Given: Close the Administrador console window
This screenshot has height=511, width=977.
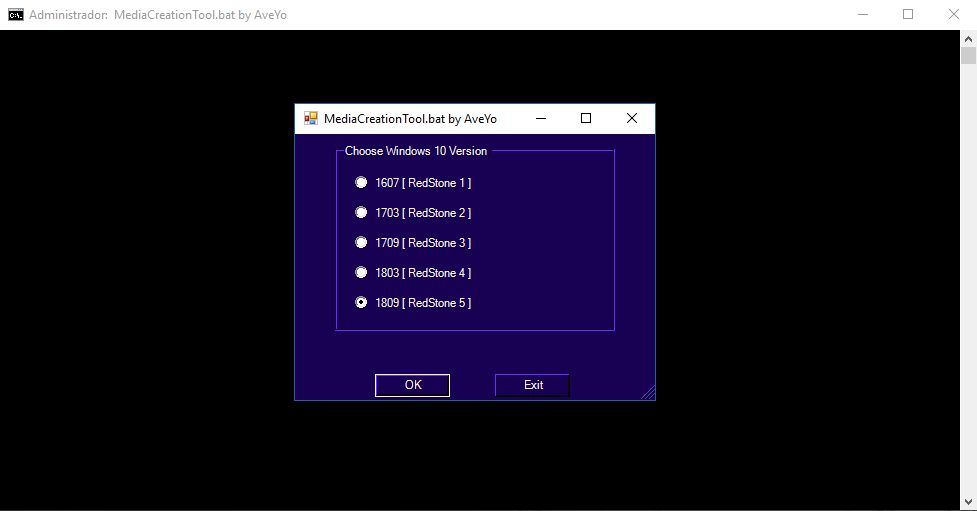Looking at the screenshot, I should [954, 14].
